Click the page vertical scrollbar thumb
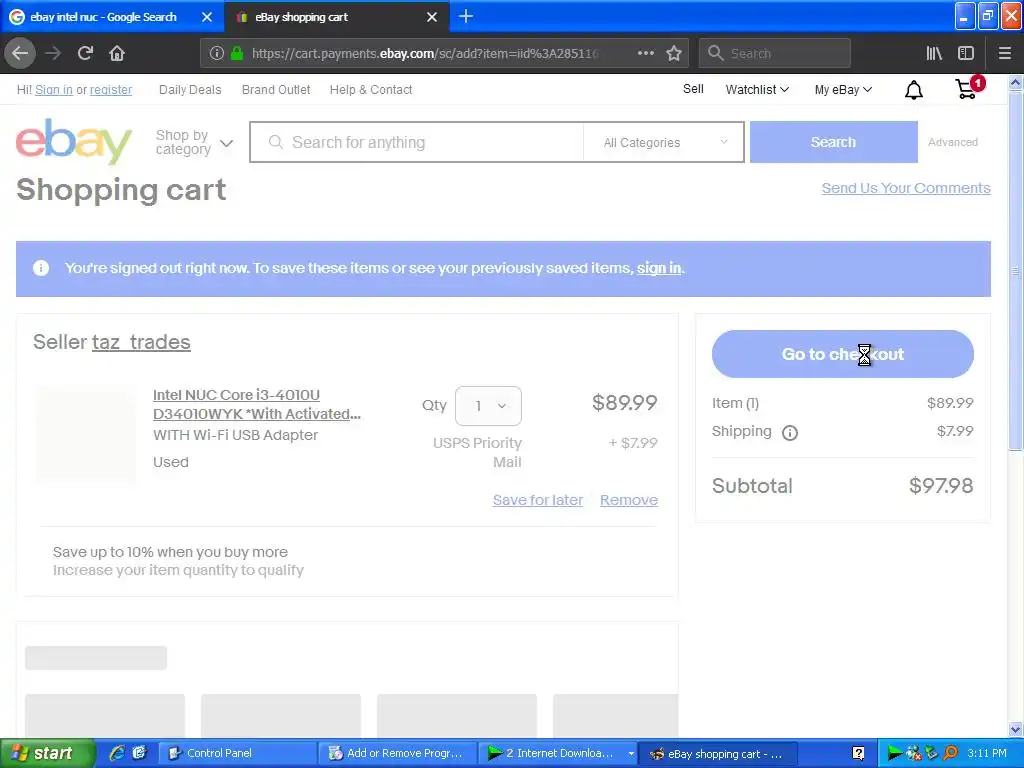 [x=1016, y=270]
